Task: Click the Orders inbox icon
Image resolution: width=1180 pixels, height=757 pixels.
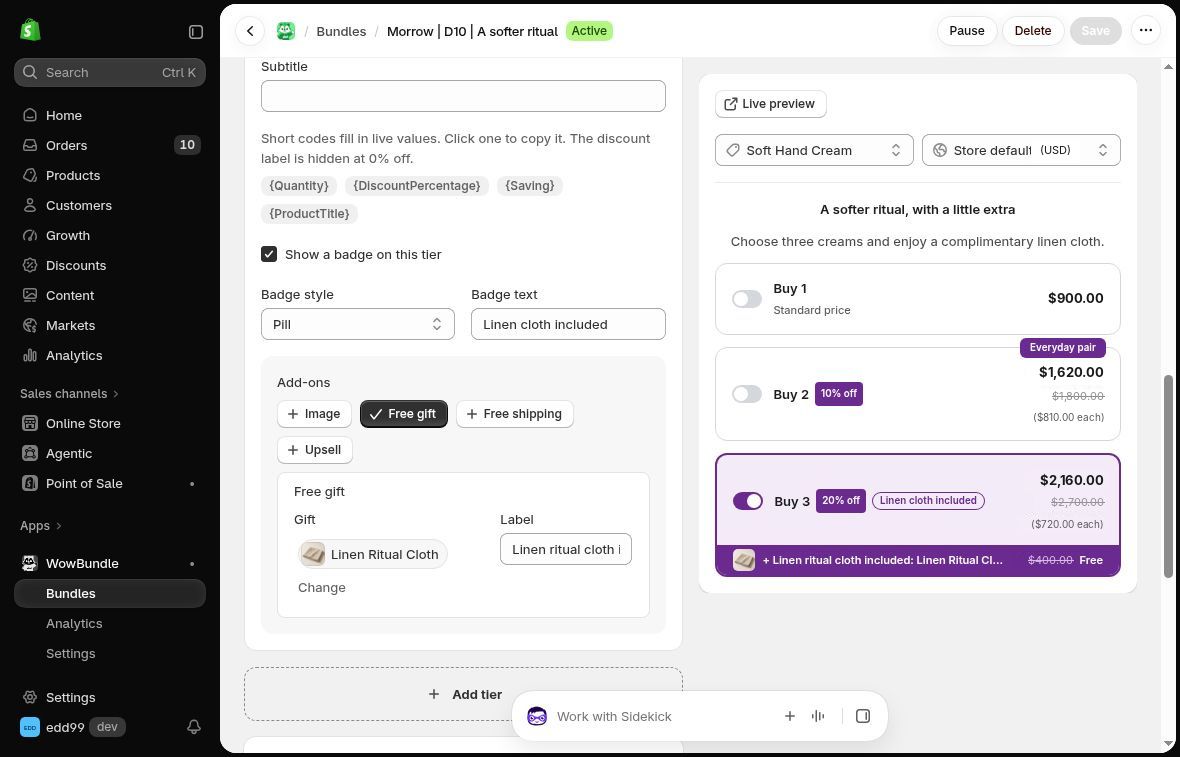Action: tap(30, 145)
